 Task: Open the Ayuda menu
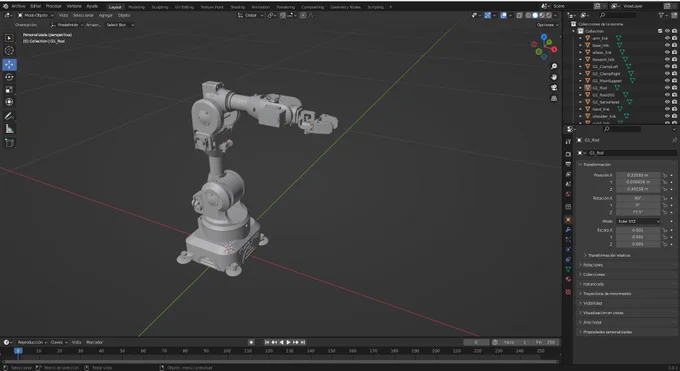coord(92,6)
